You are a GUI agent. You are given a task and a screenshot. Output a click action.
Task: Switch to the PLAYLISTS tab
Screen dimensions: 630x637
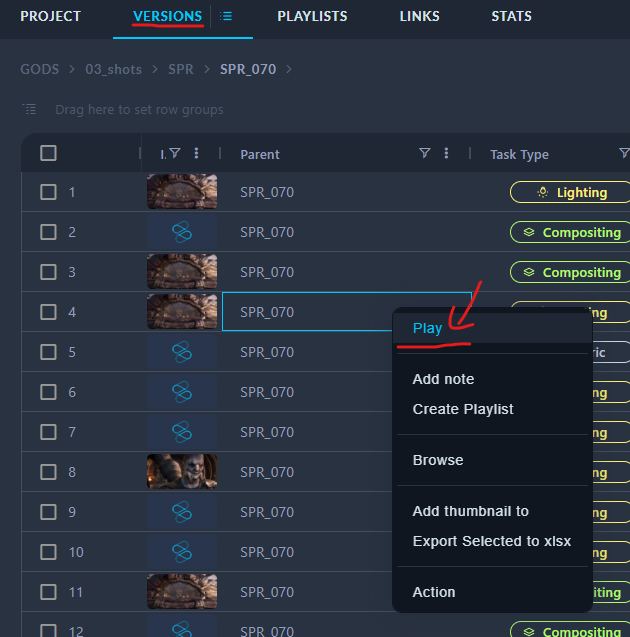[x=312, y=16]
